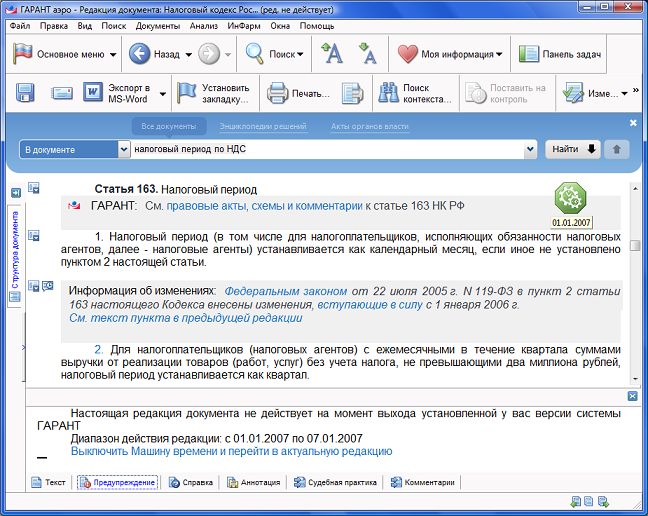This screenshot has height=516, width=648.
Task: Click Set bookmark (Установить закладку) flag icon
Action: (x=187, y=94)
